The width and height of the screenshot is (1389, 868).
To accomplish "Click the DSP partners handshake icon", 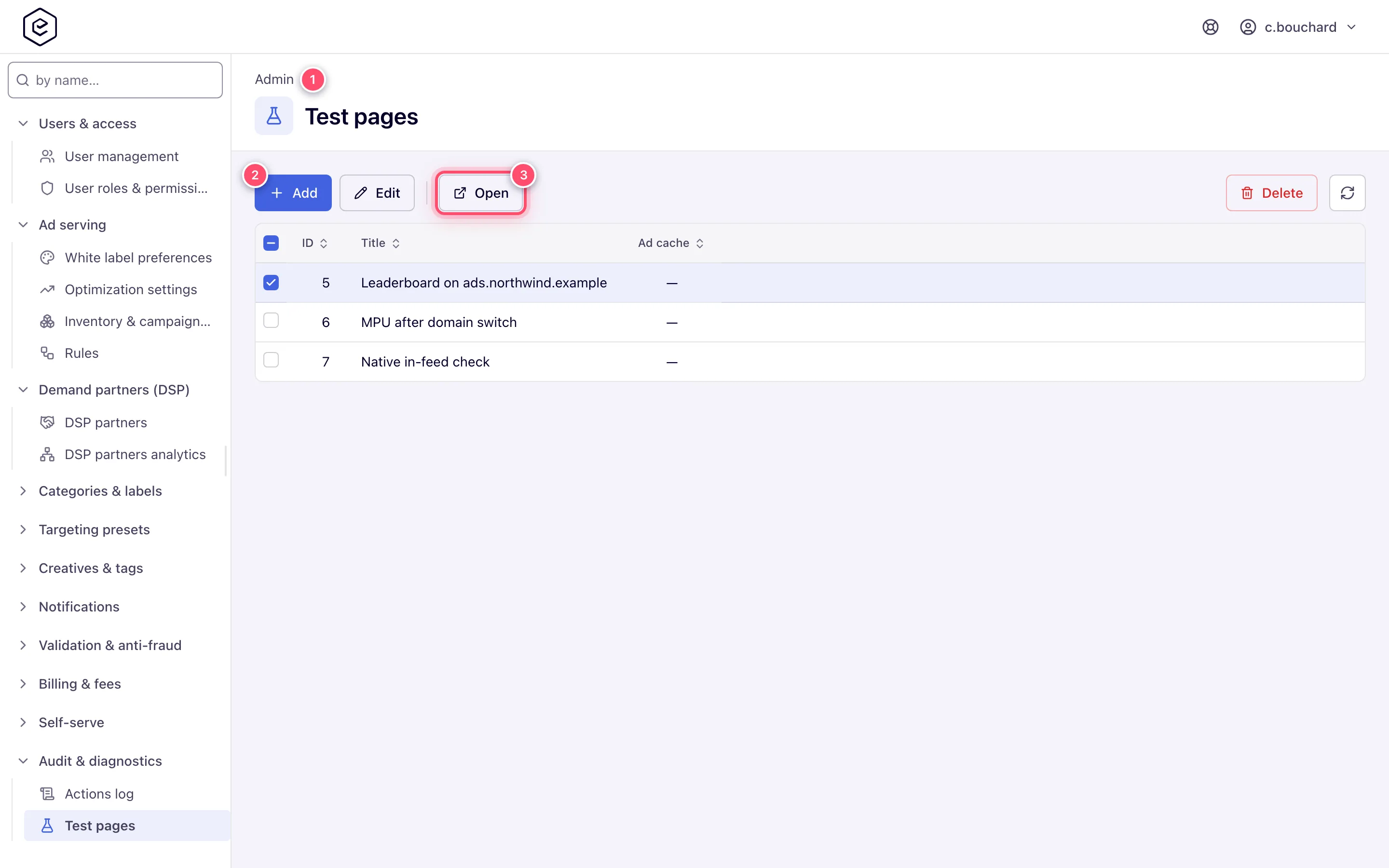I will tap(47, 422).
